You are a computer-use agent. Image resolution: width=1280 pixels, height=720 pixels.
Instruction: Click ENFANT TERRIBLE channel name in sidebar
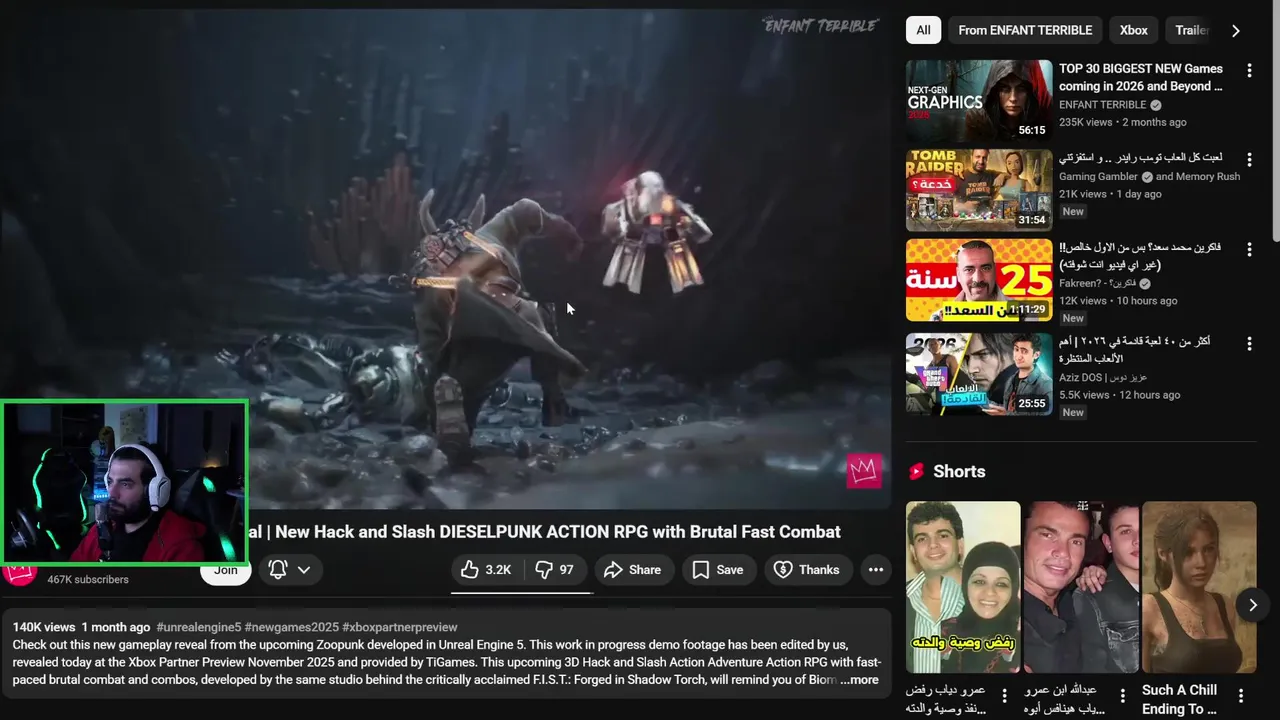[x=1102, y=105]
